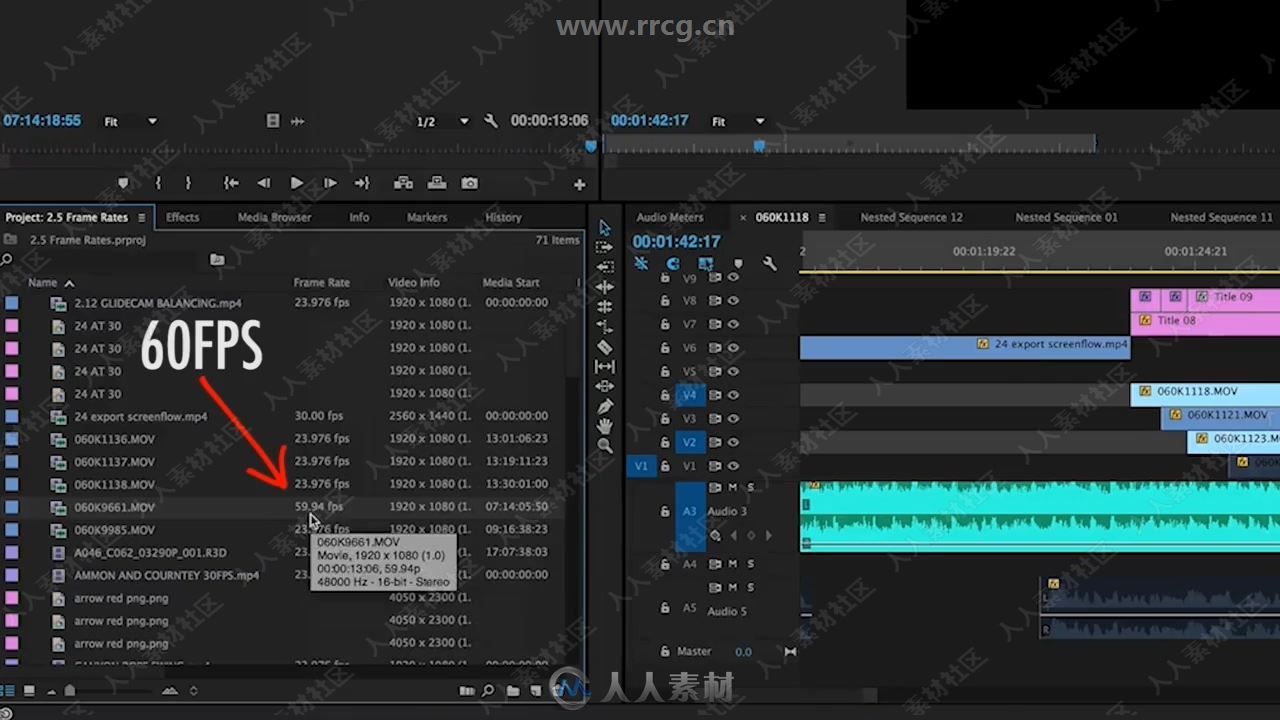Click Export Frame camera icon
The width and height of the screenshot is (1280, 720).
tap(469, 183)
